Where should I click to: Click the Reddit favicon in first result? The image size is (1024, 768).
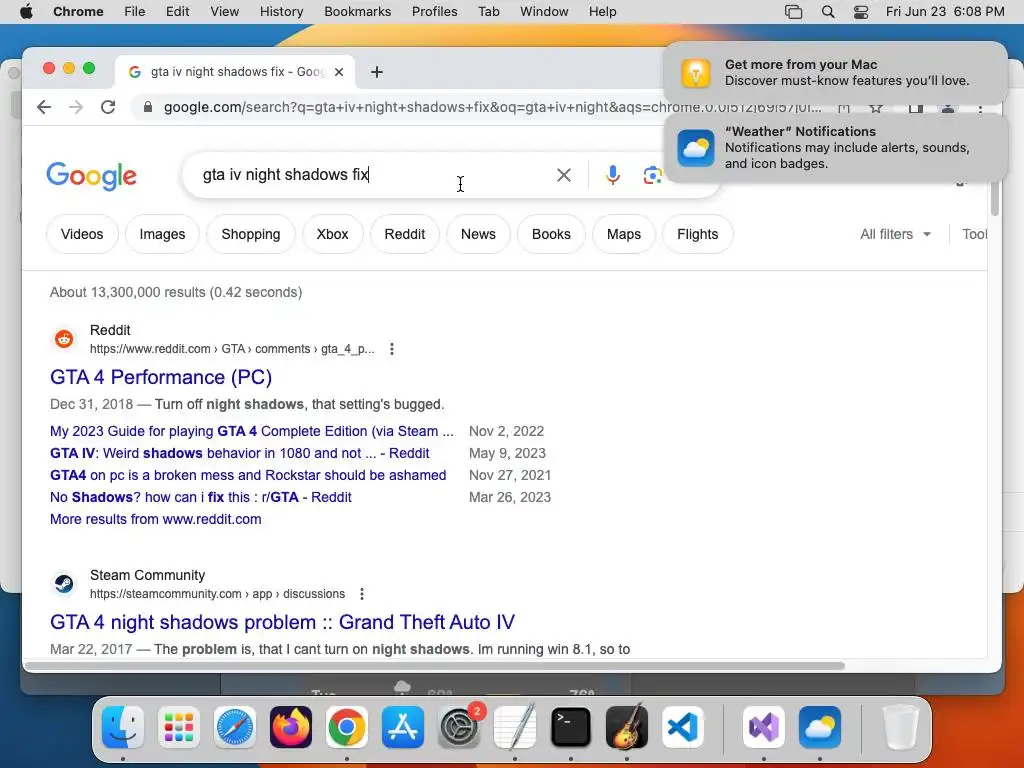64,339
